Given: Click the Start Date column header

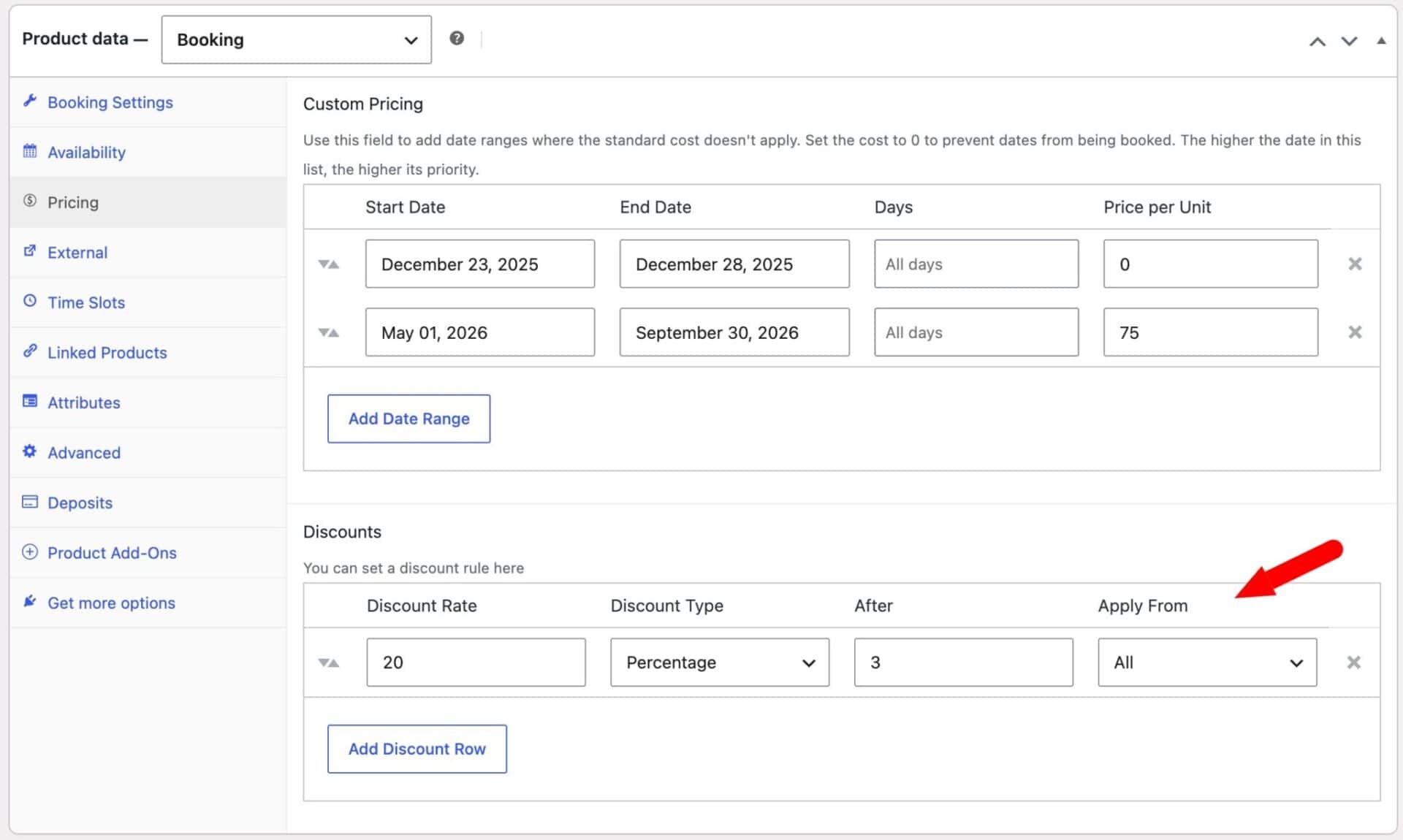Looking at the screenshot, I should [405, 207].
